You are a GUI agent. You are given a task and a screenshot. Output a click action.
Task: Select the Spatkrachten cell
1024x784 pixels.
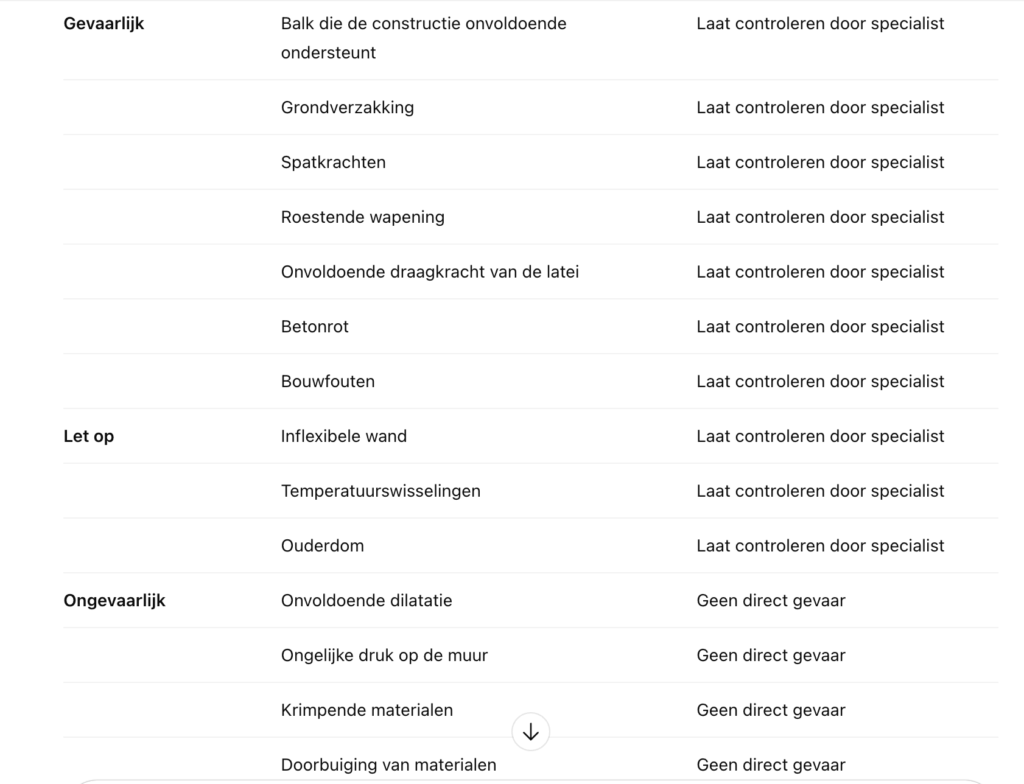333,162
